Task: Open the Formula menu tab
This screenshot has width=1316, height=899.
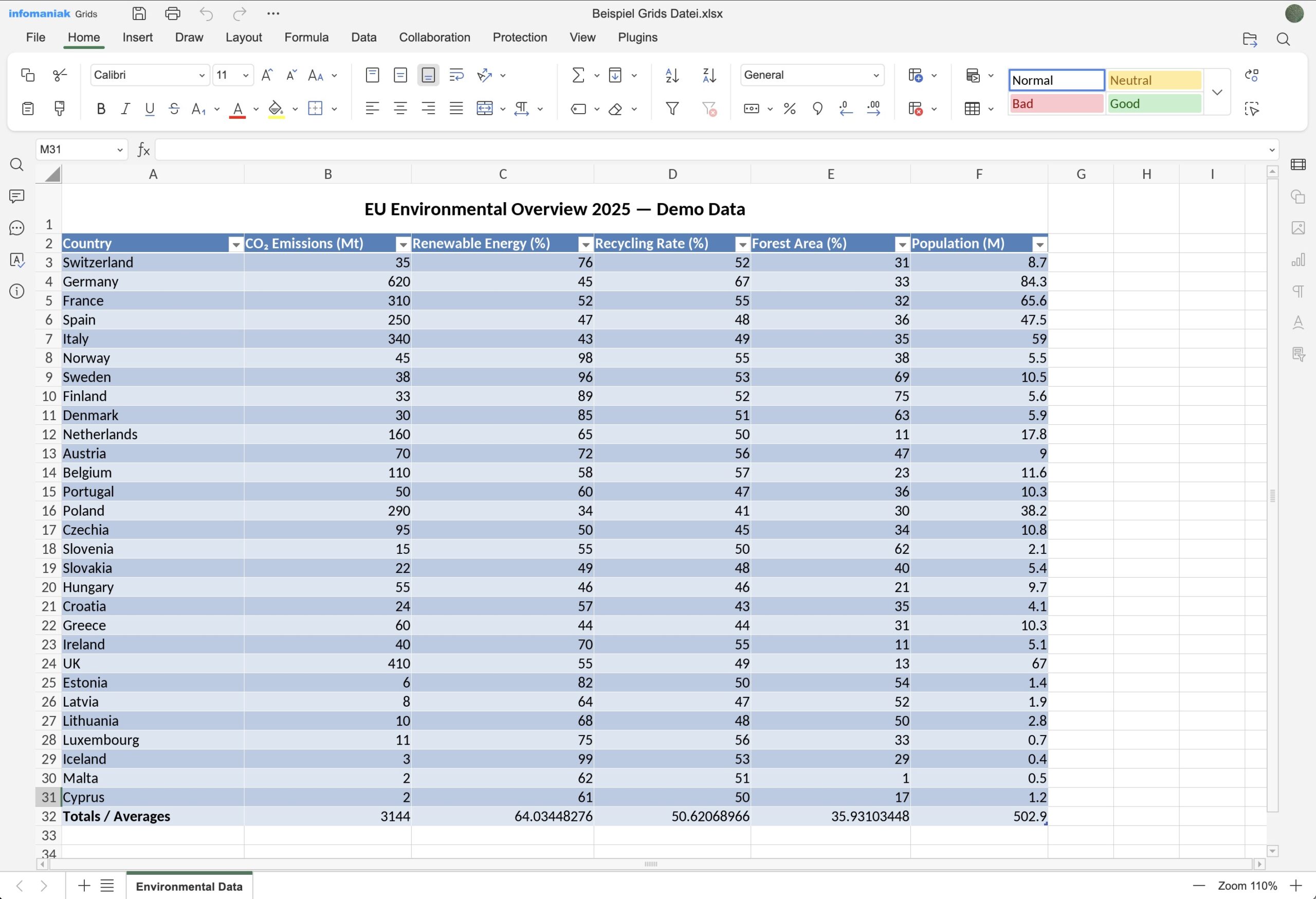Action: pyautogui.click(x=306, y=38)
